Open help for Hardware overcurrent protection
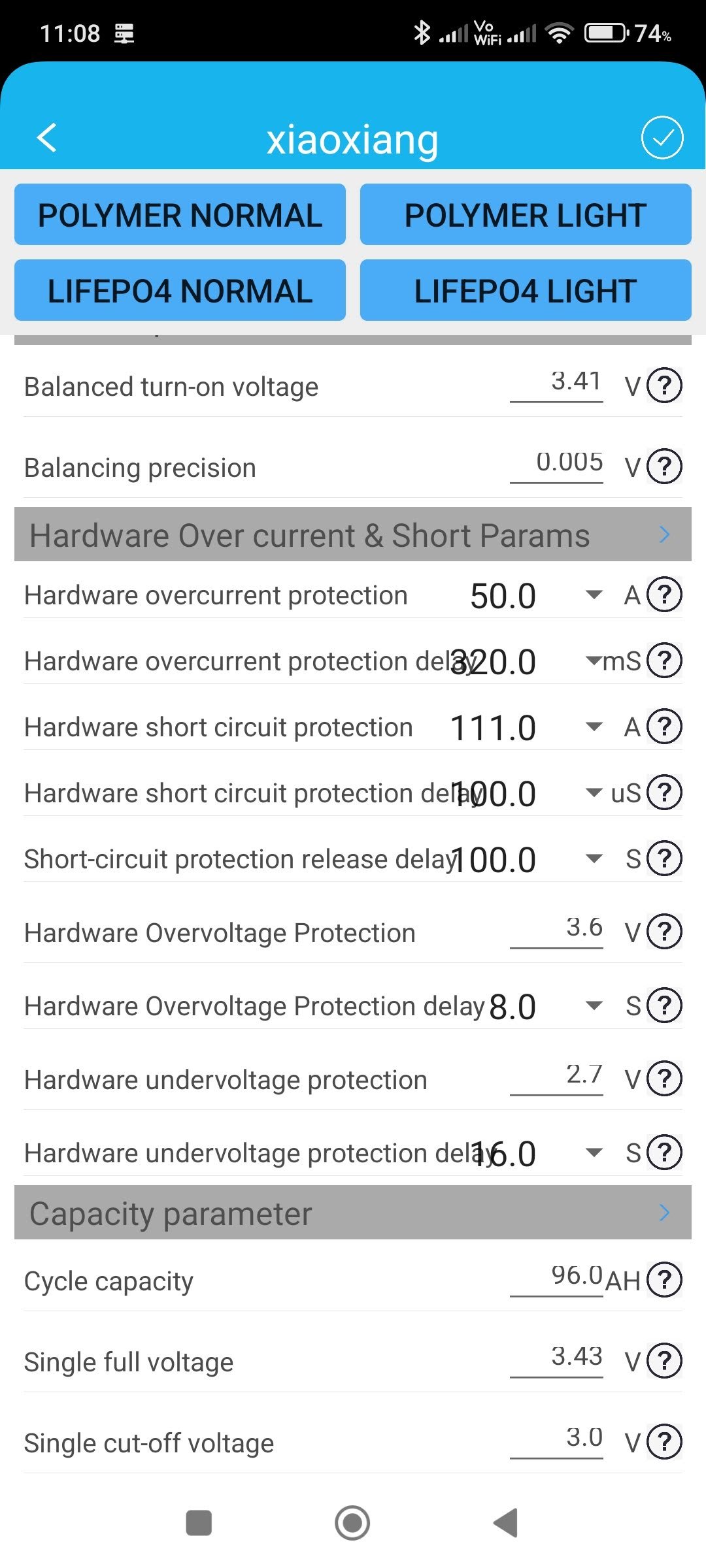This screenshot has width=706, height=1568. (x=664, y=595)
